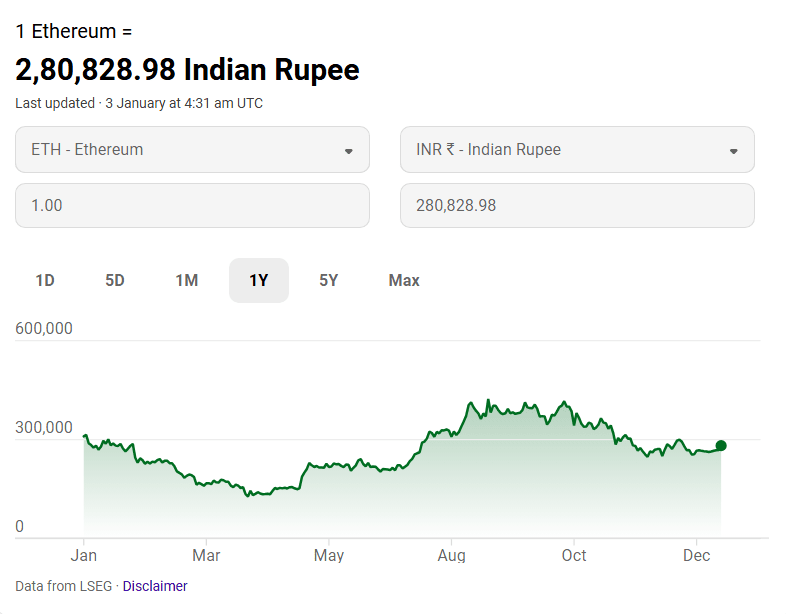Click the "ETH - Ethereum" label text
Image resolution: width=786 pixels, height=614 pixels.
(87, 150)
